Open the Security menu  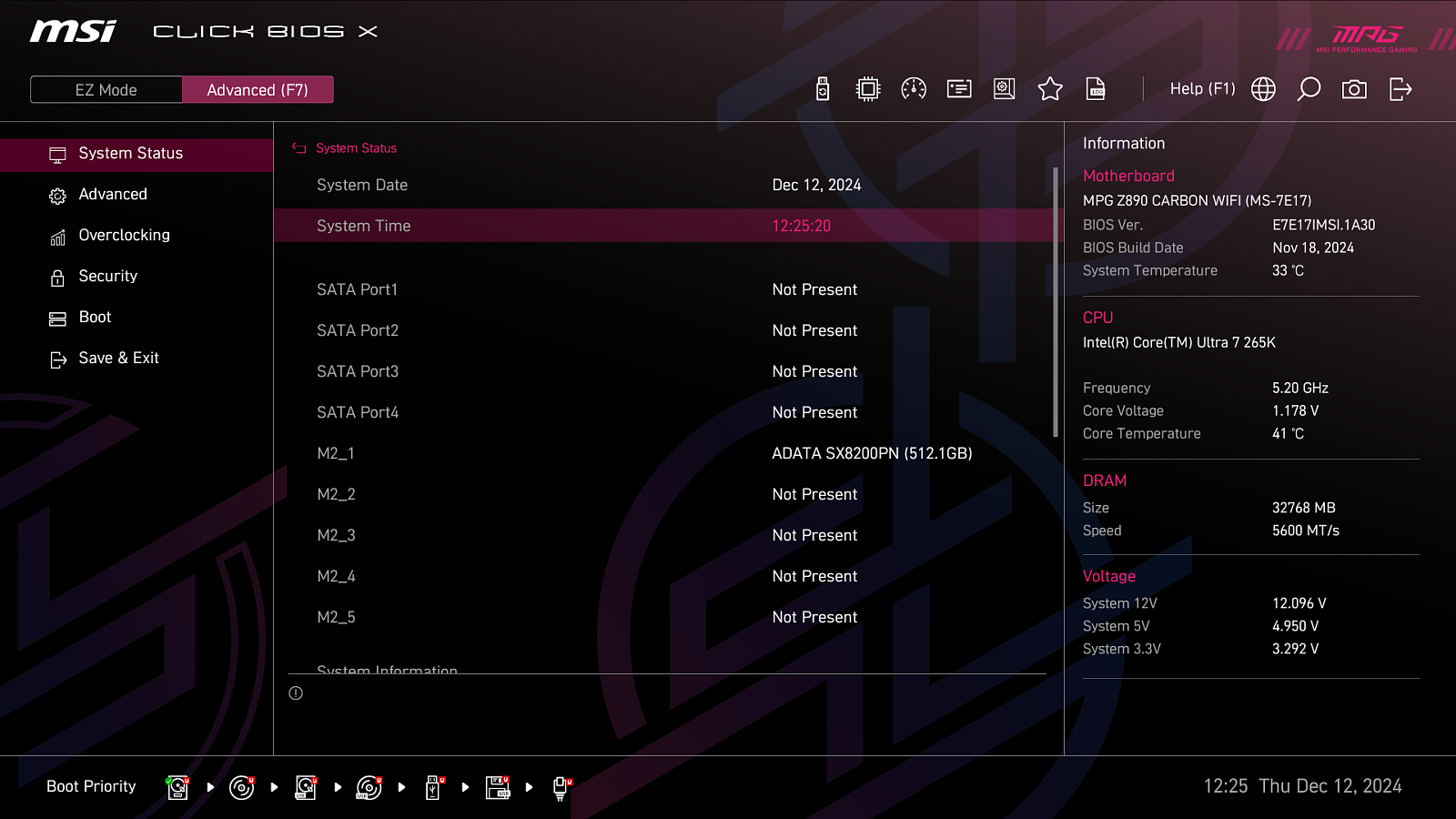[136, 277]
